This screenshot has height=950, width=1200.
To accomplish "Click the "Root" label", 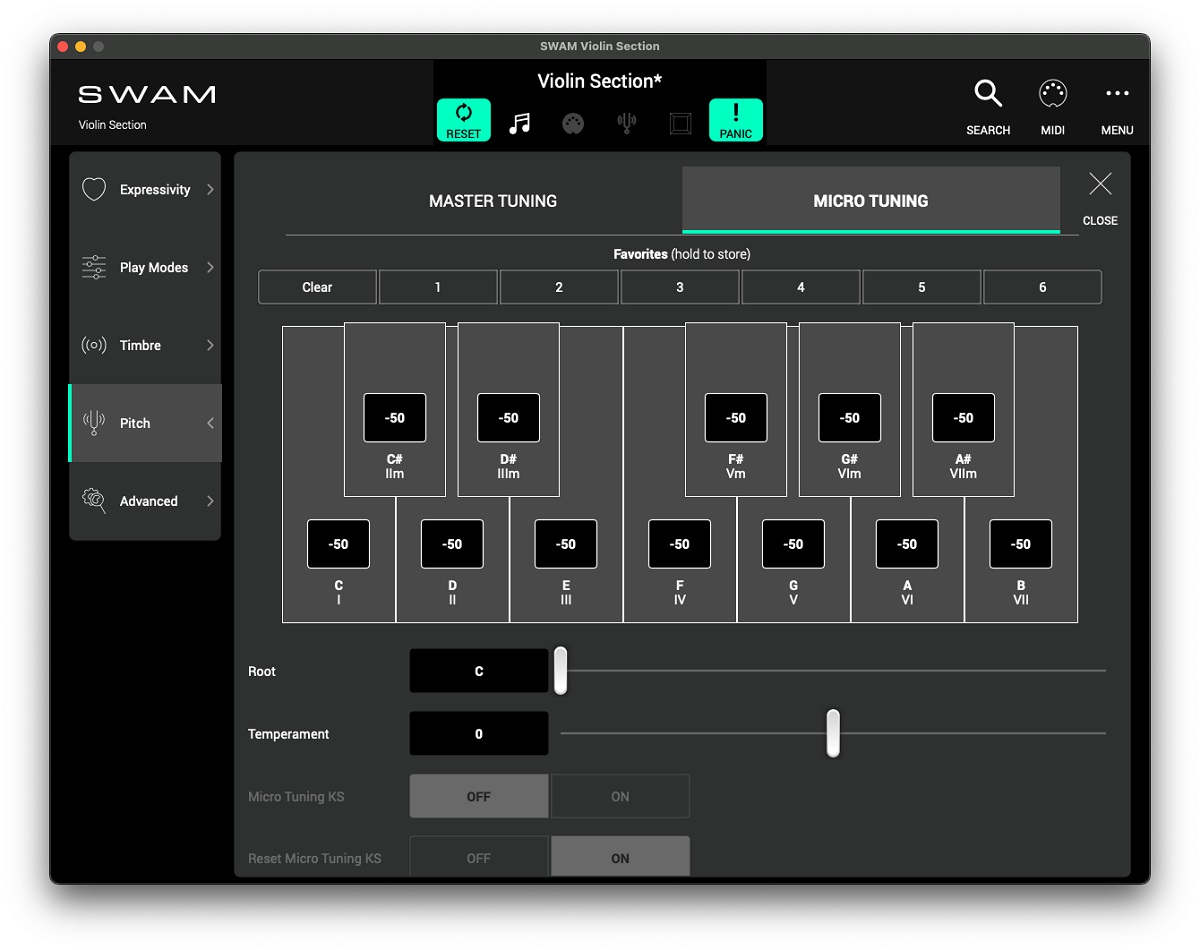I will tap(262, 671).
